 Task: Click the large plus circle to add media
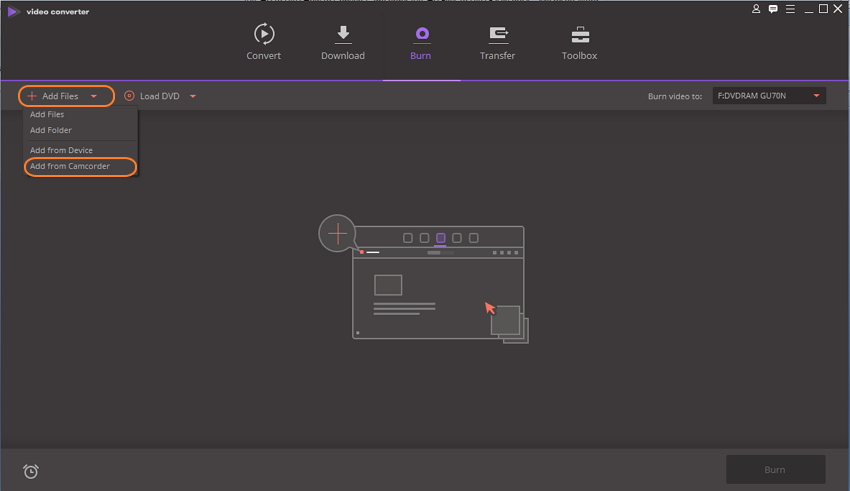point(338,234)
